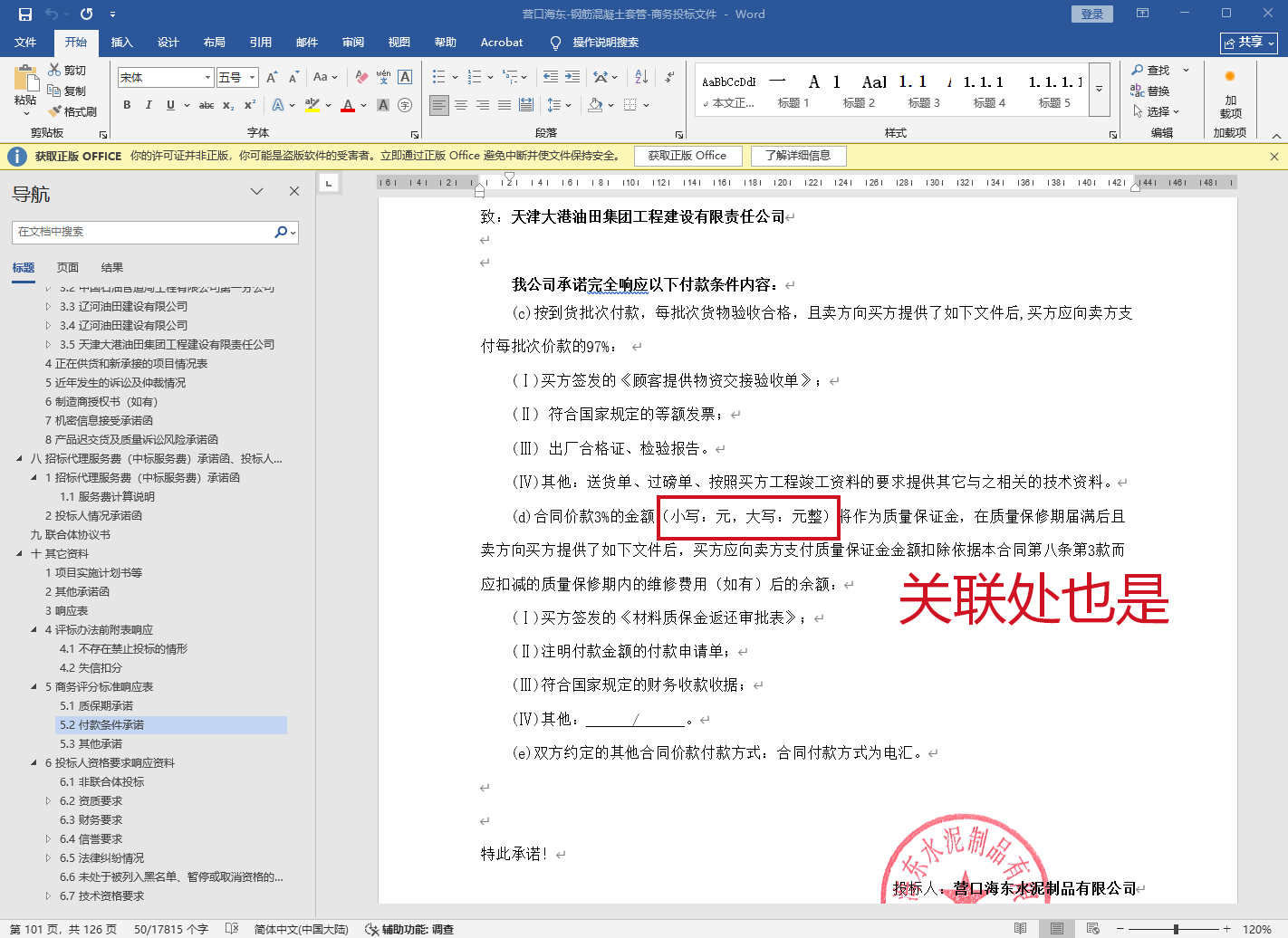
Task: Open the font name dropdown (宋体)
Action: [207, 78]
